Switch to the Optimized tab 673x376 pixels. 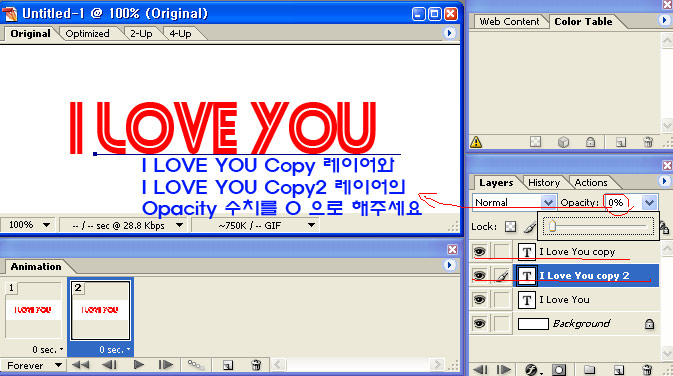pos(87,33)
